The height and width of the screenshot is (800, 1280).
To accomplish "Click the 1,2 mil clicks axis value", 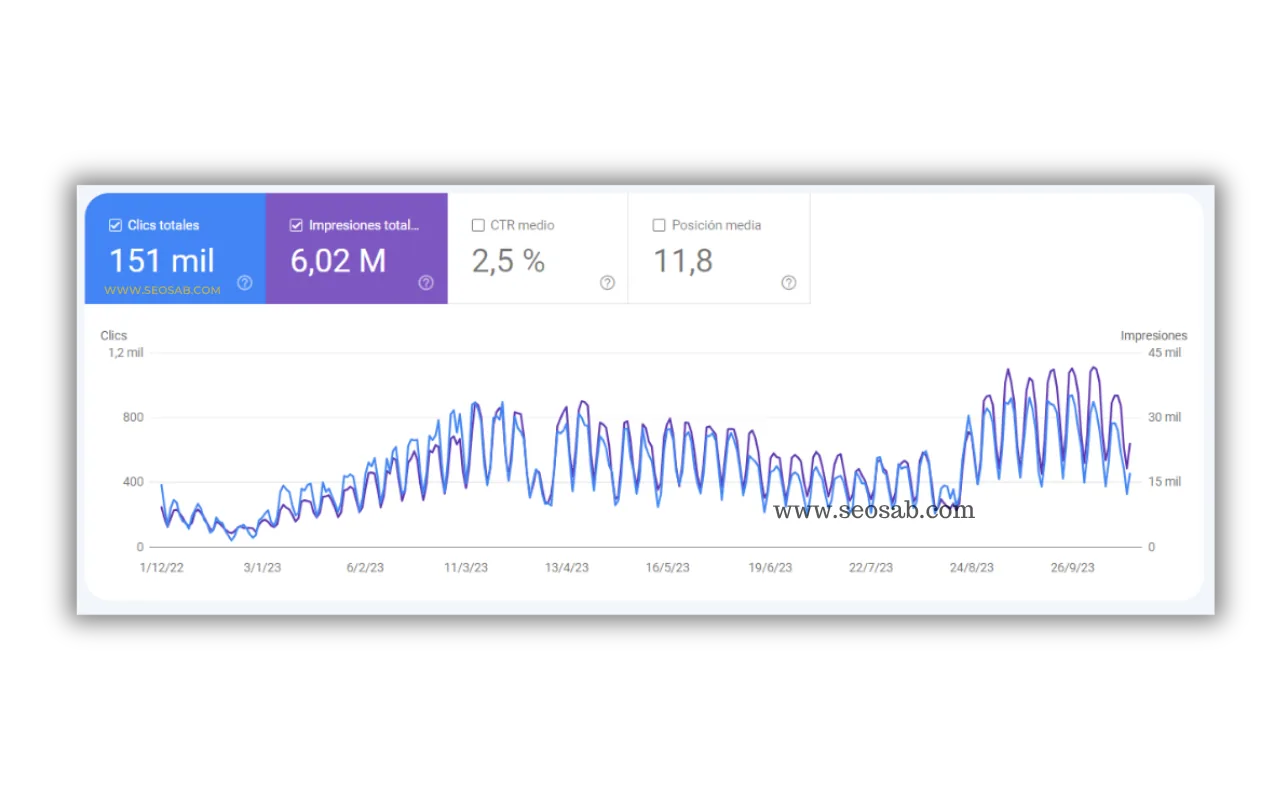I will pos(126,353).
